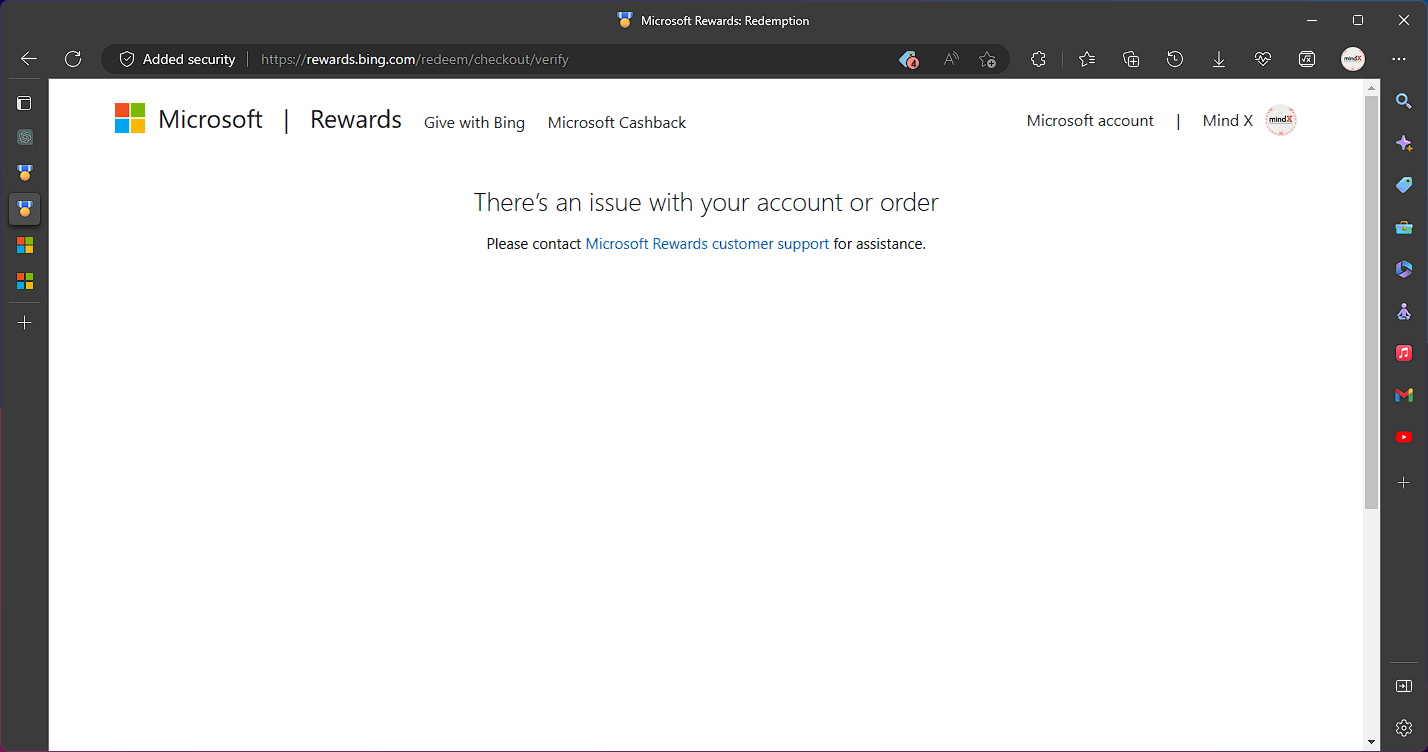Open the Favorites list
This screenshot has height=752, width=1428.
1087,59
